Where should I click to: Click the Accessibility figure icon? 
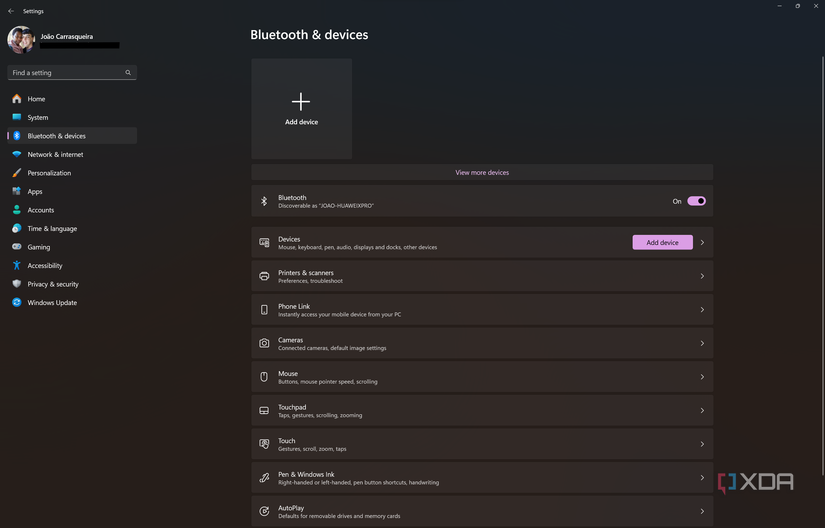tap(17, 266)
